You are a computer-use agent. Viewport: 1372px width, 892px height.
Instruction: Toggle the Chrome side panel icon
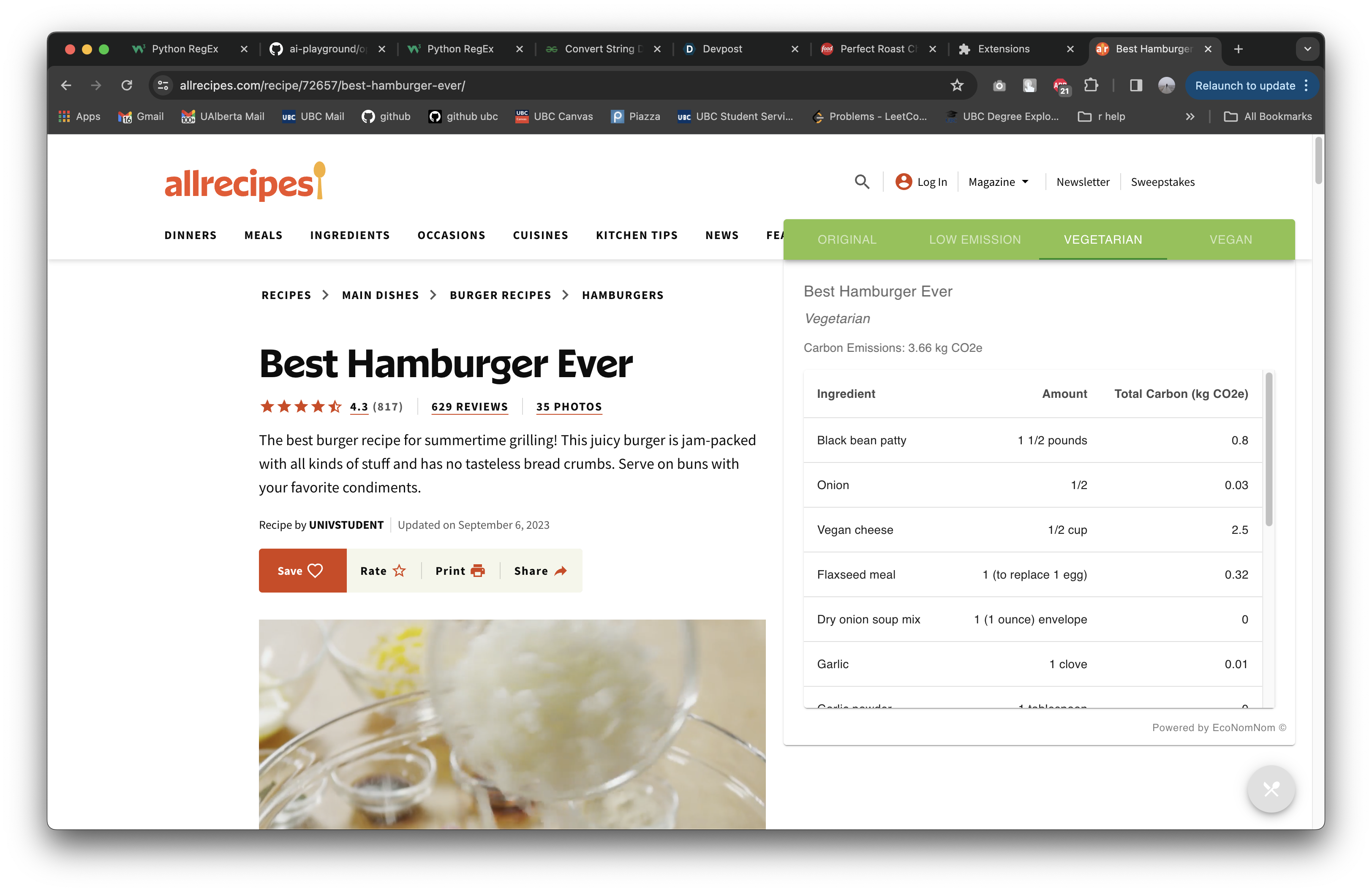[x=1135, y=85]
